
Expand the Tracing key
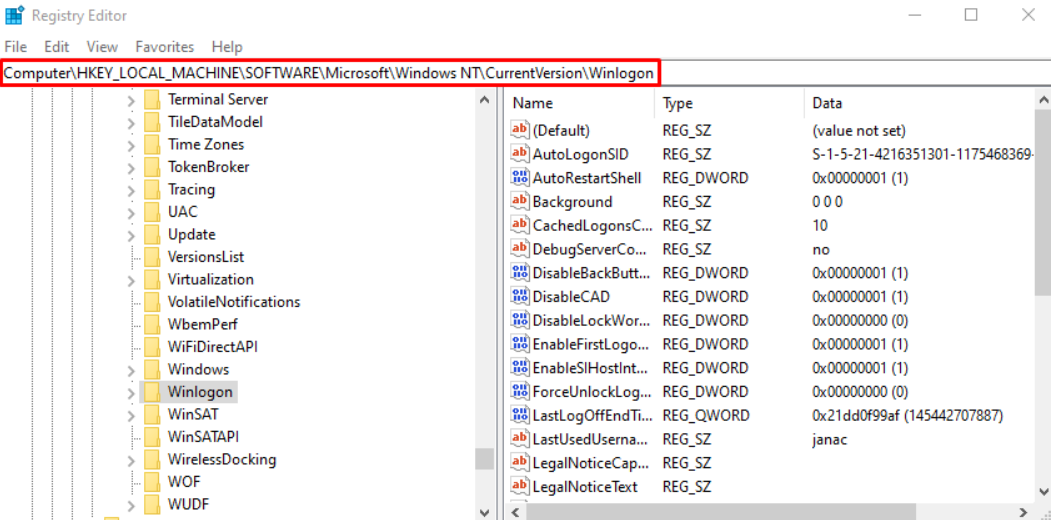click(131, 190)
